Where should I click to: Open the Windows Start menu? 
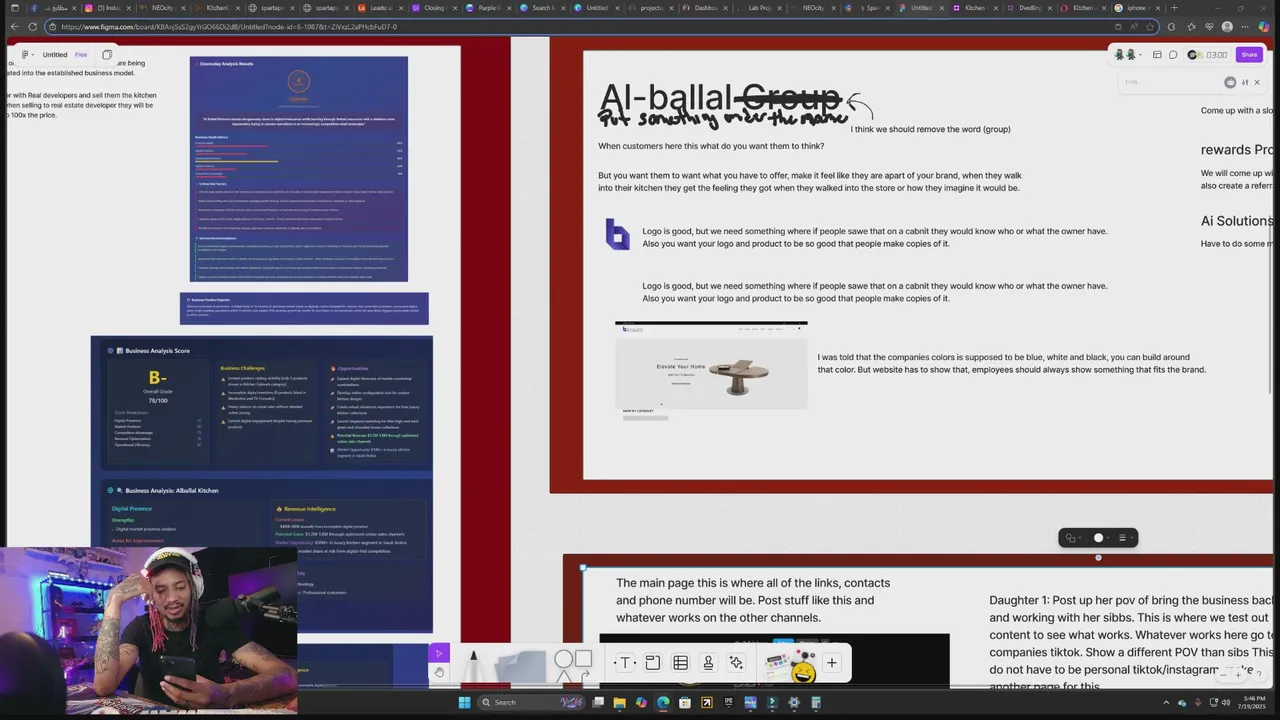463,702
